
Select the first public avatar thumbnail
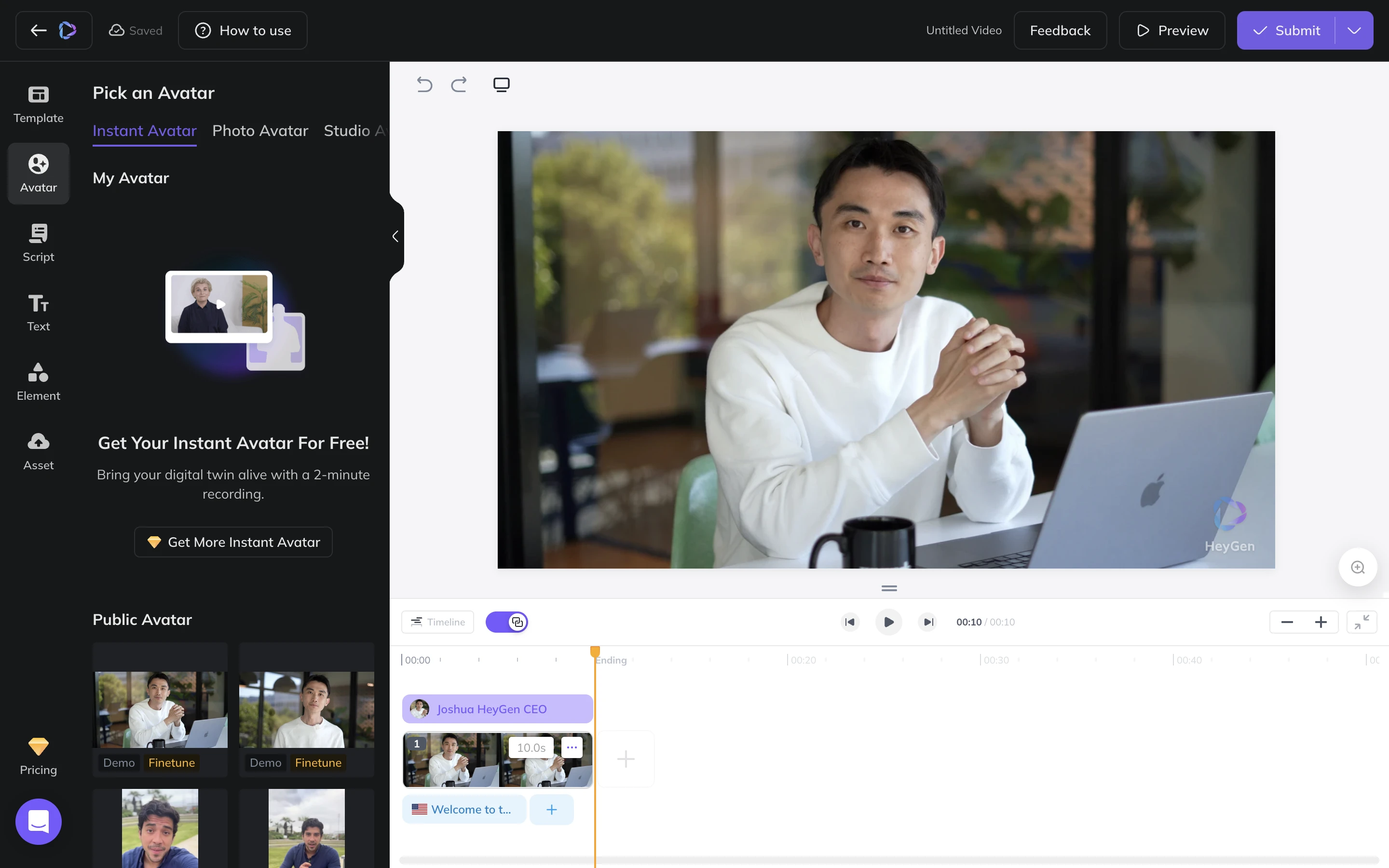[160, 709]
